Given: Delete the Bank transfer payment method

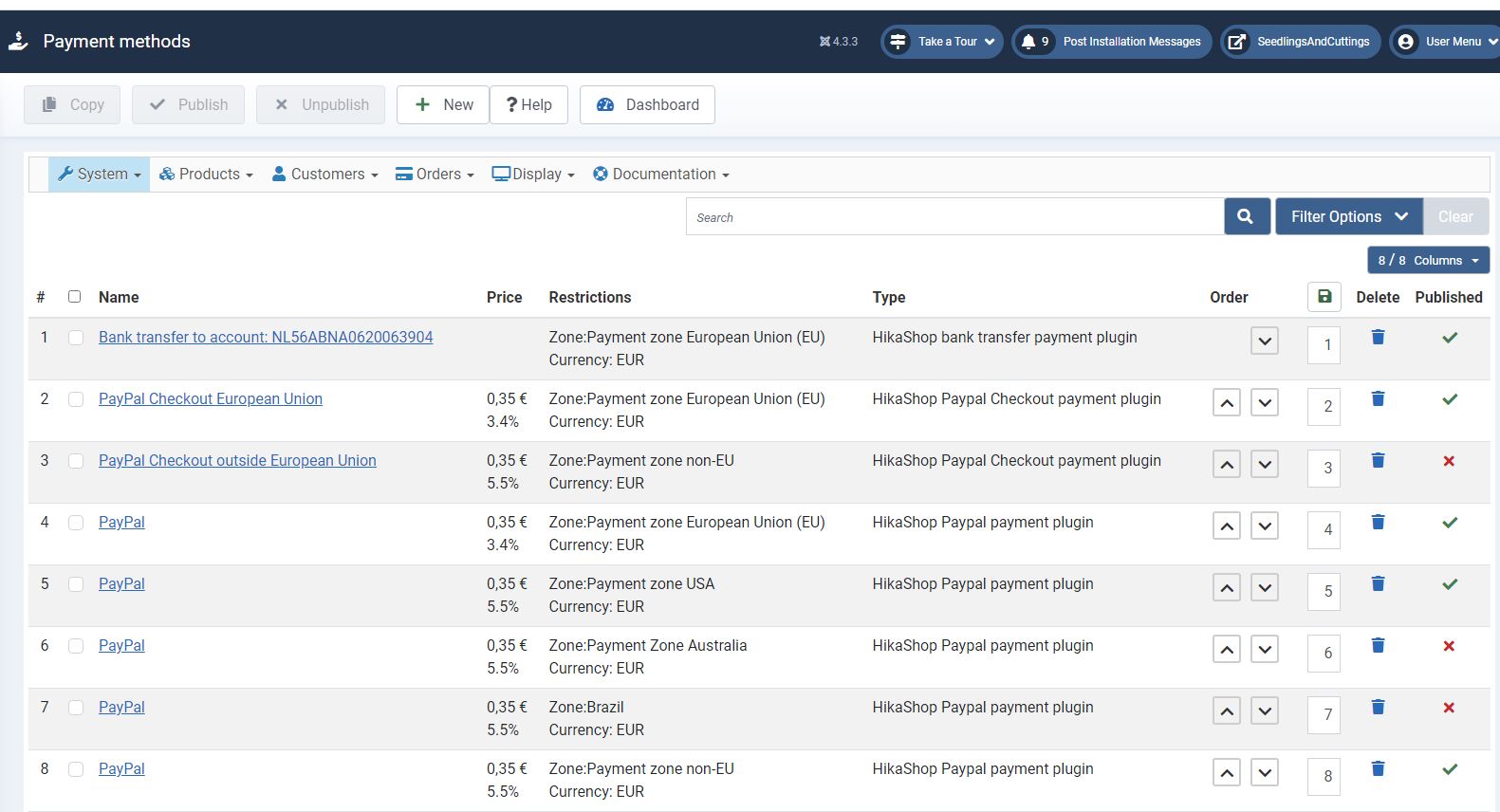Looking at the screenshot, I should coord(1378,337).
